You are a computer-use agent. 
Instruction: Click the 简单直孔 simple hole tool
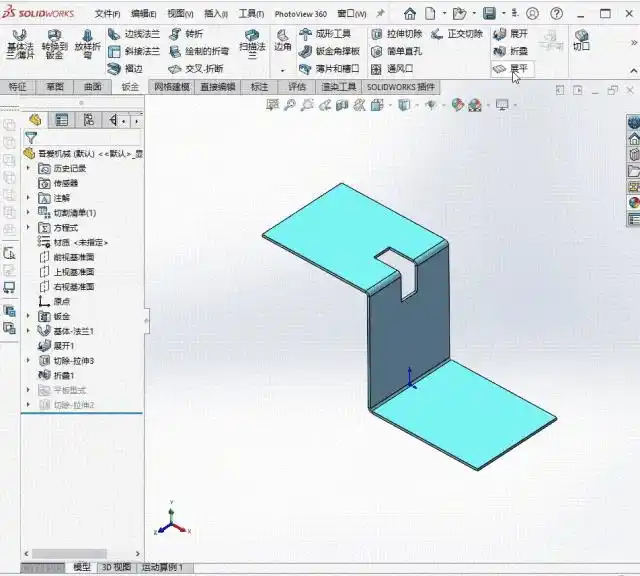click(396, 51)
